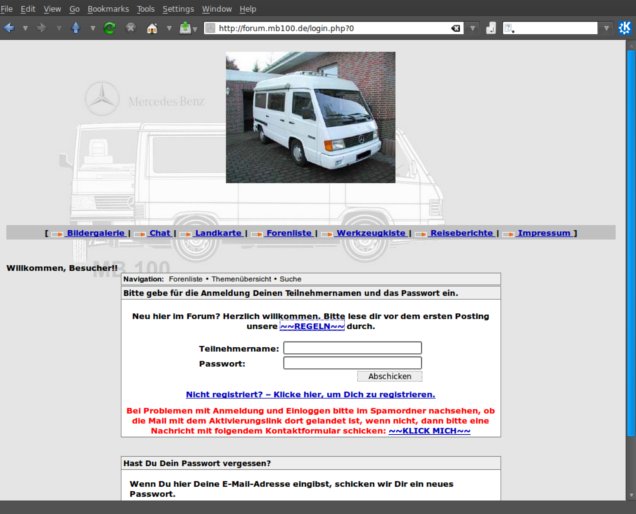The height and width of the screenshot is (514, 636).
Task: Click the search provider icon in search box
Action: [x=509, y=28]
